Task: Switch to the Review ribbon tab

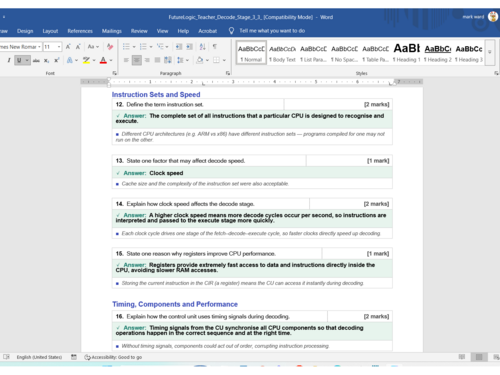Action: (x=139, y=31)
